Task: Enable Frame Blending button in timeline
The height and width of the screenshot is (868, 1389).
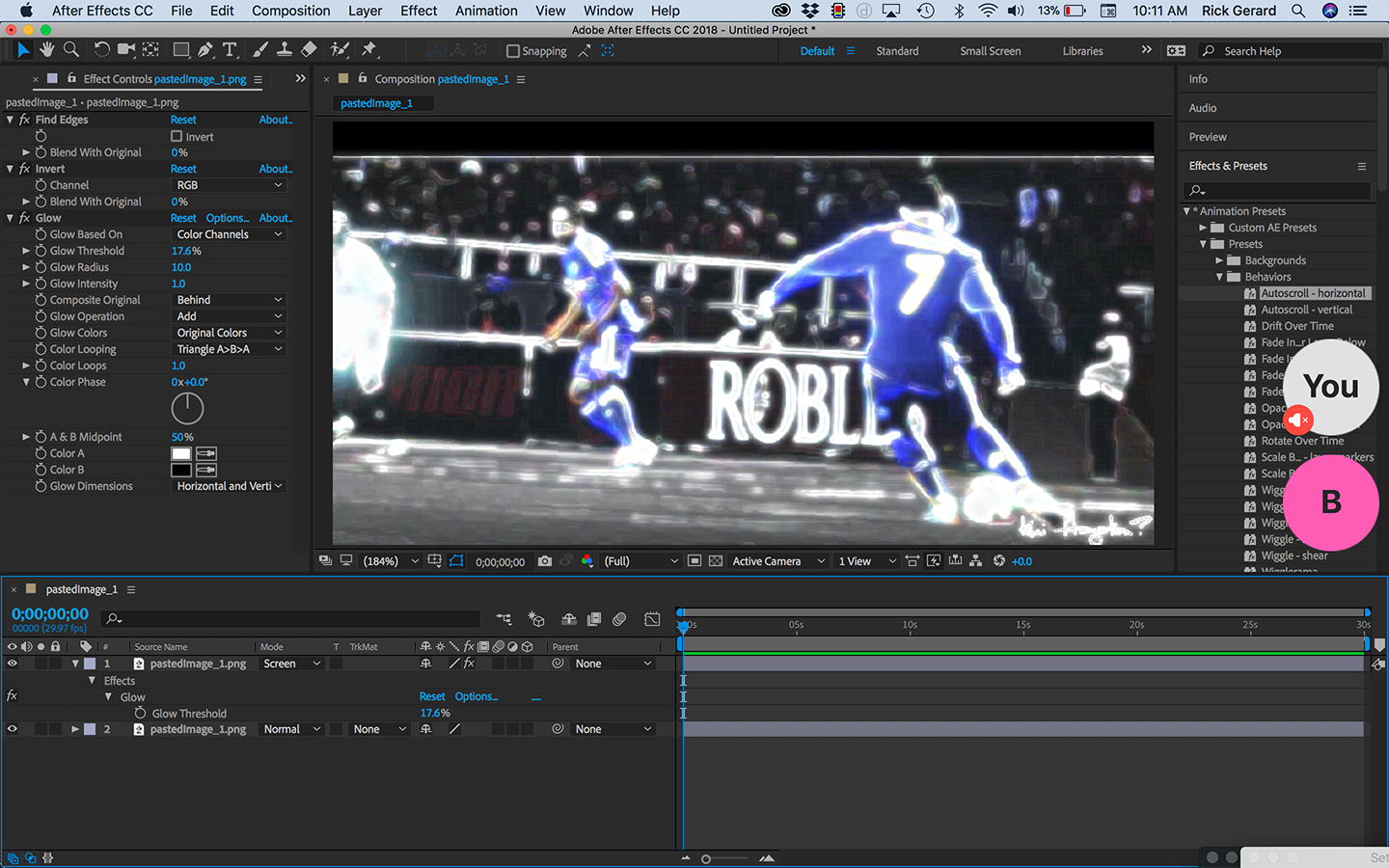Action: pos(594,619)
